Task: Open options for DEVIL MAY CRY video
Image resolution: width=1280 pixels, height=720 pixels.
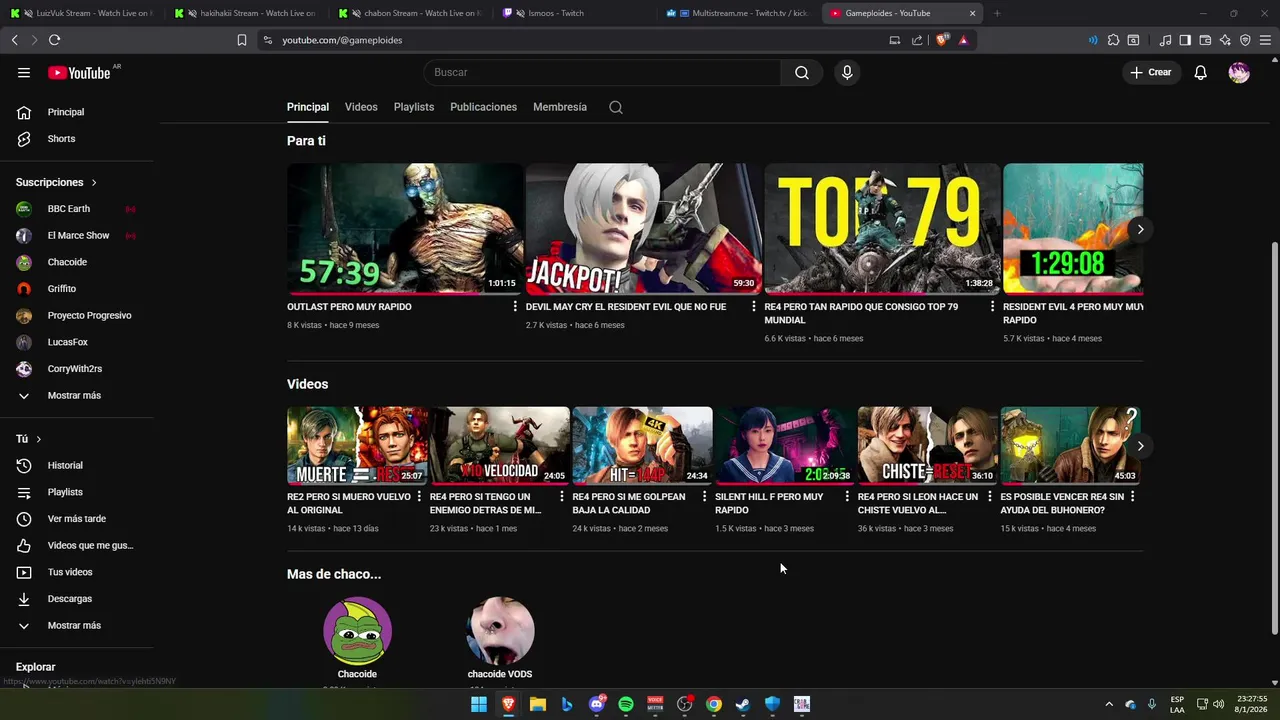Action: (754, 306)
